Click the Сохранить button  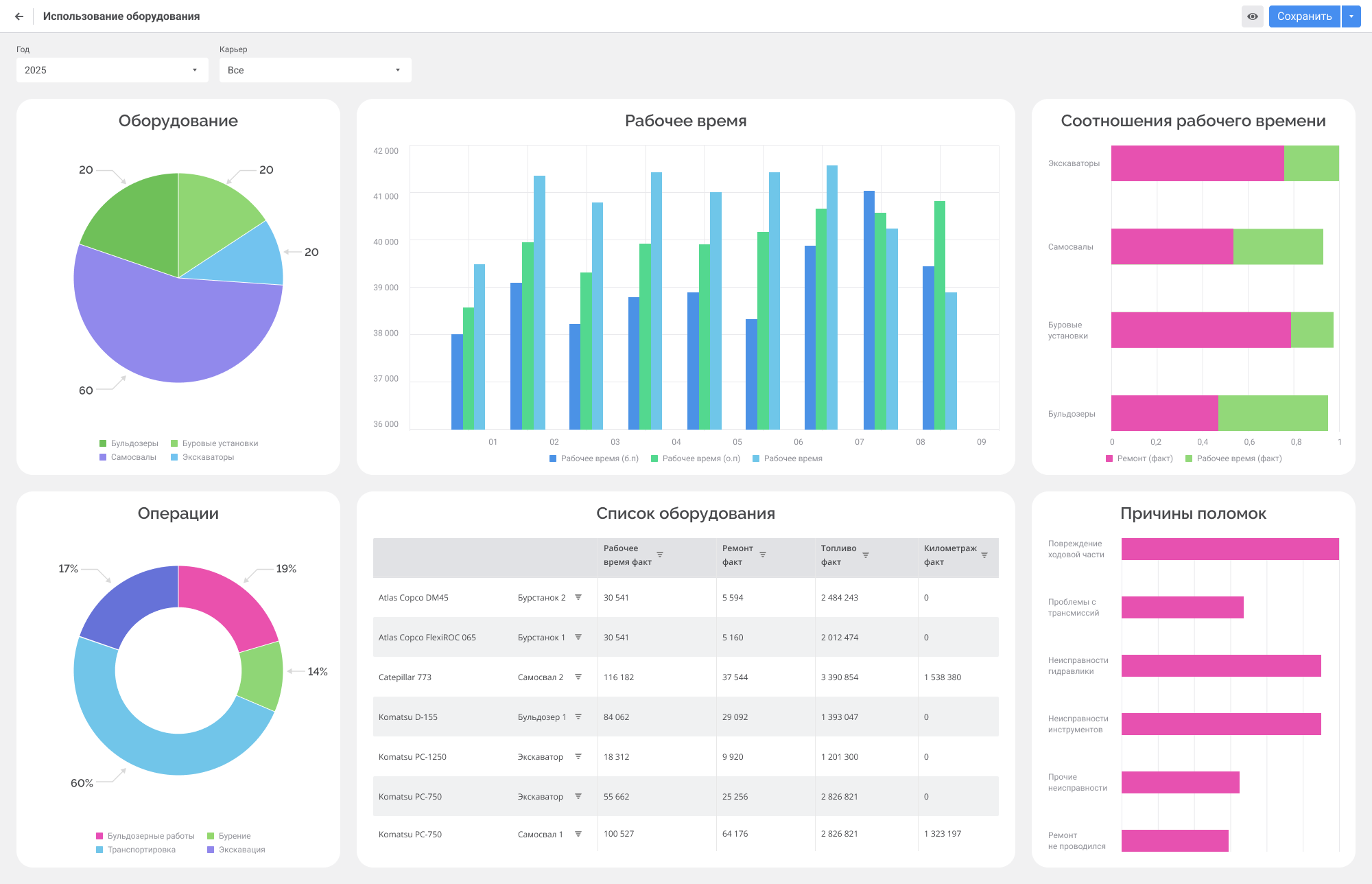pyautogui.click(x=1304, y=16)
